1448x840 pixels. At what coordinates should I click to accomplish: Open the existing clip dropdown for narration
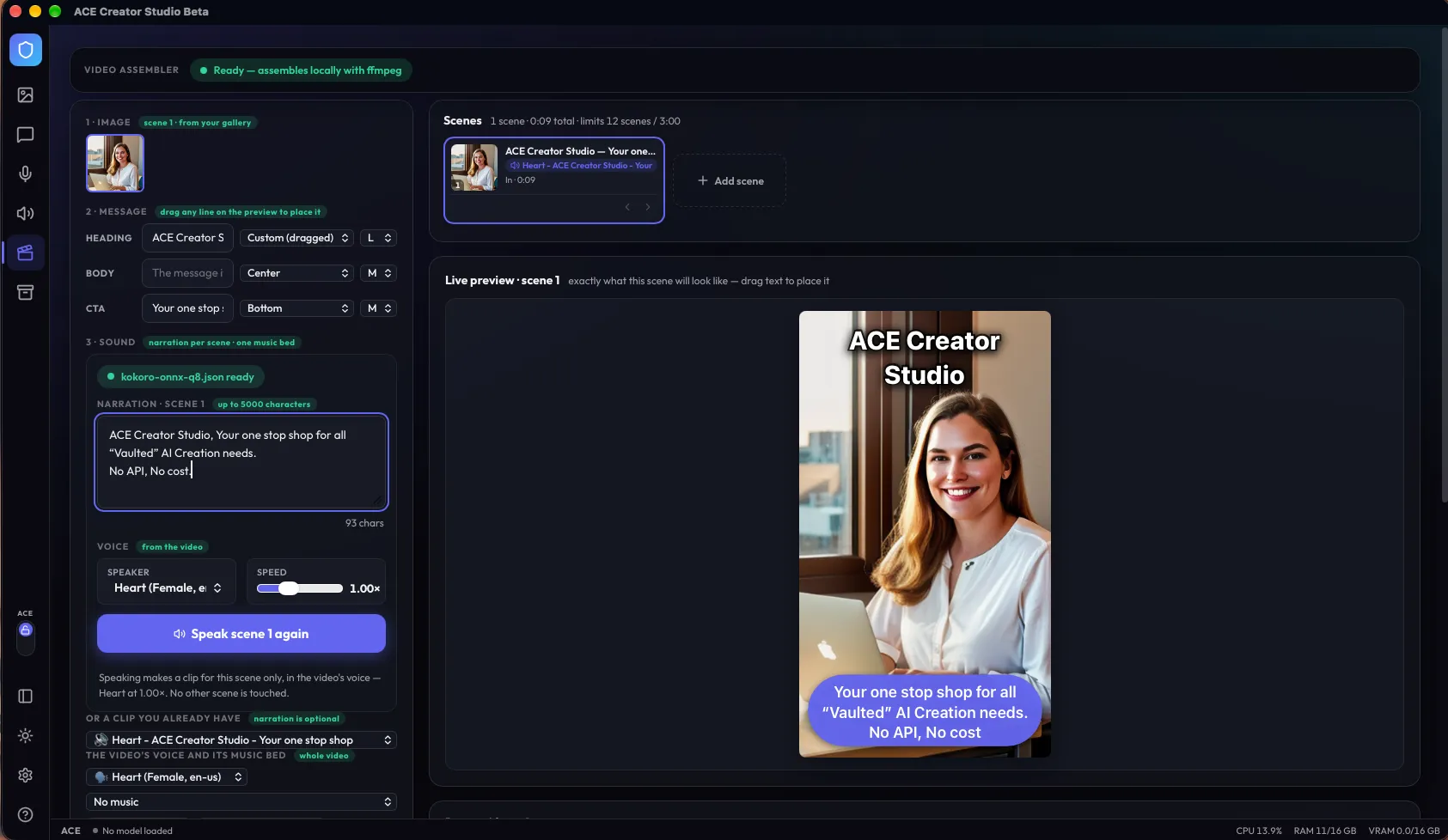coord(241,740)
